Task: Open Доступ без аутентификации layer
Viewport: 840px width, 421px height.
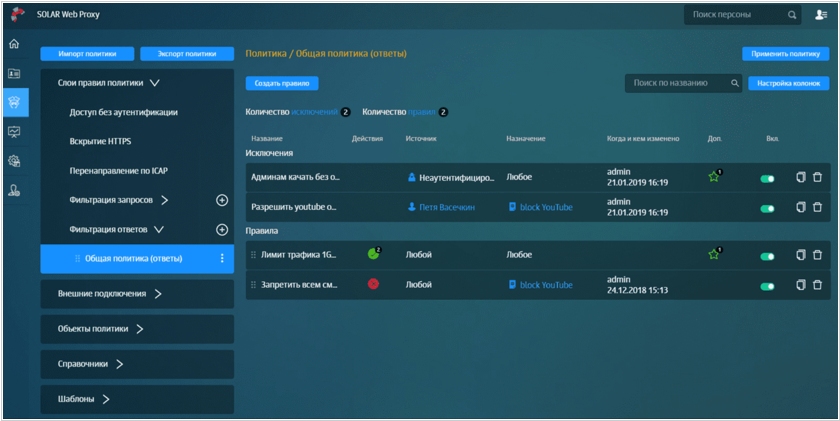Action: point(123,112)
